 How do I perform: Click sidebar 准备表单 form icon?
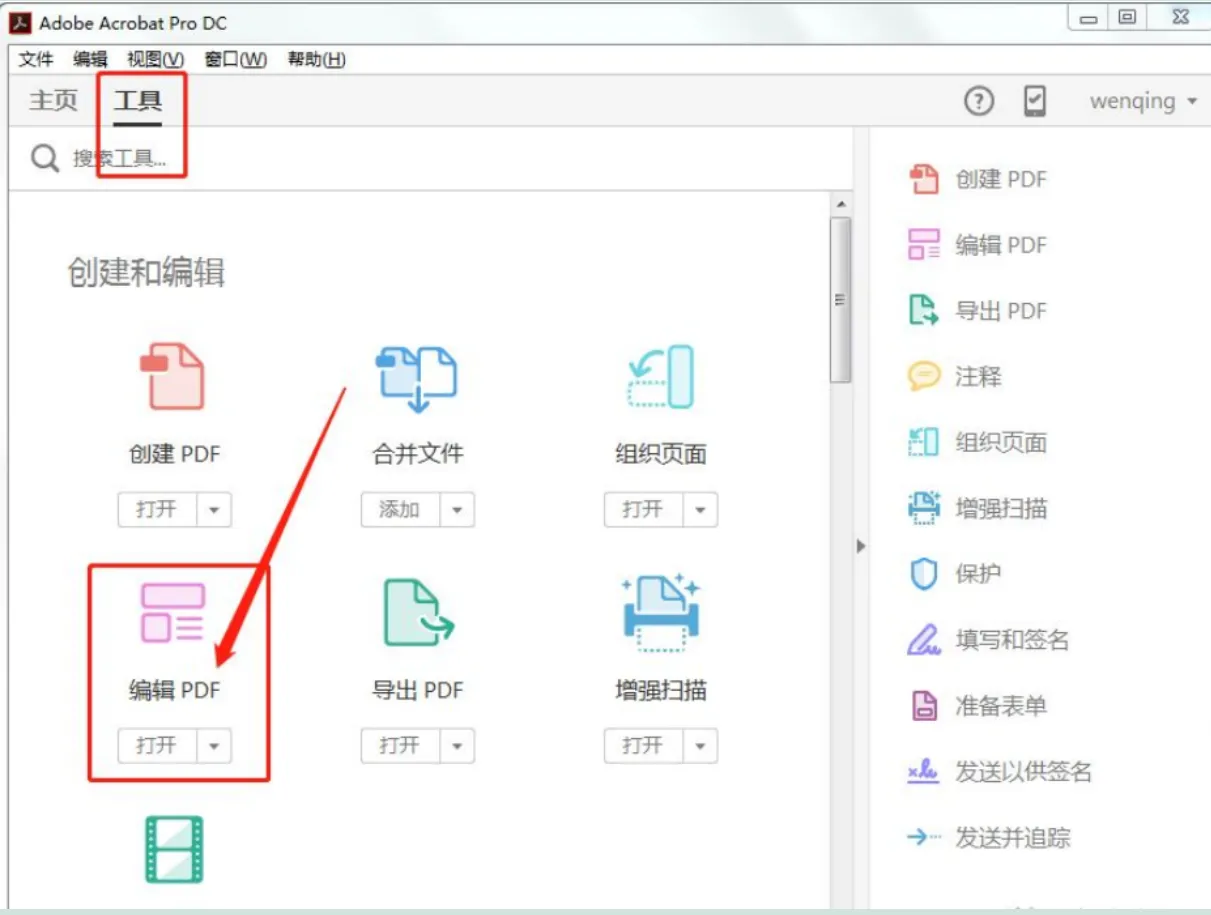924,706
